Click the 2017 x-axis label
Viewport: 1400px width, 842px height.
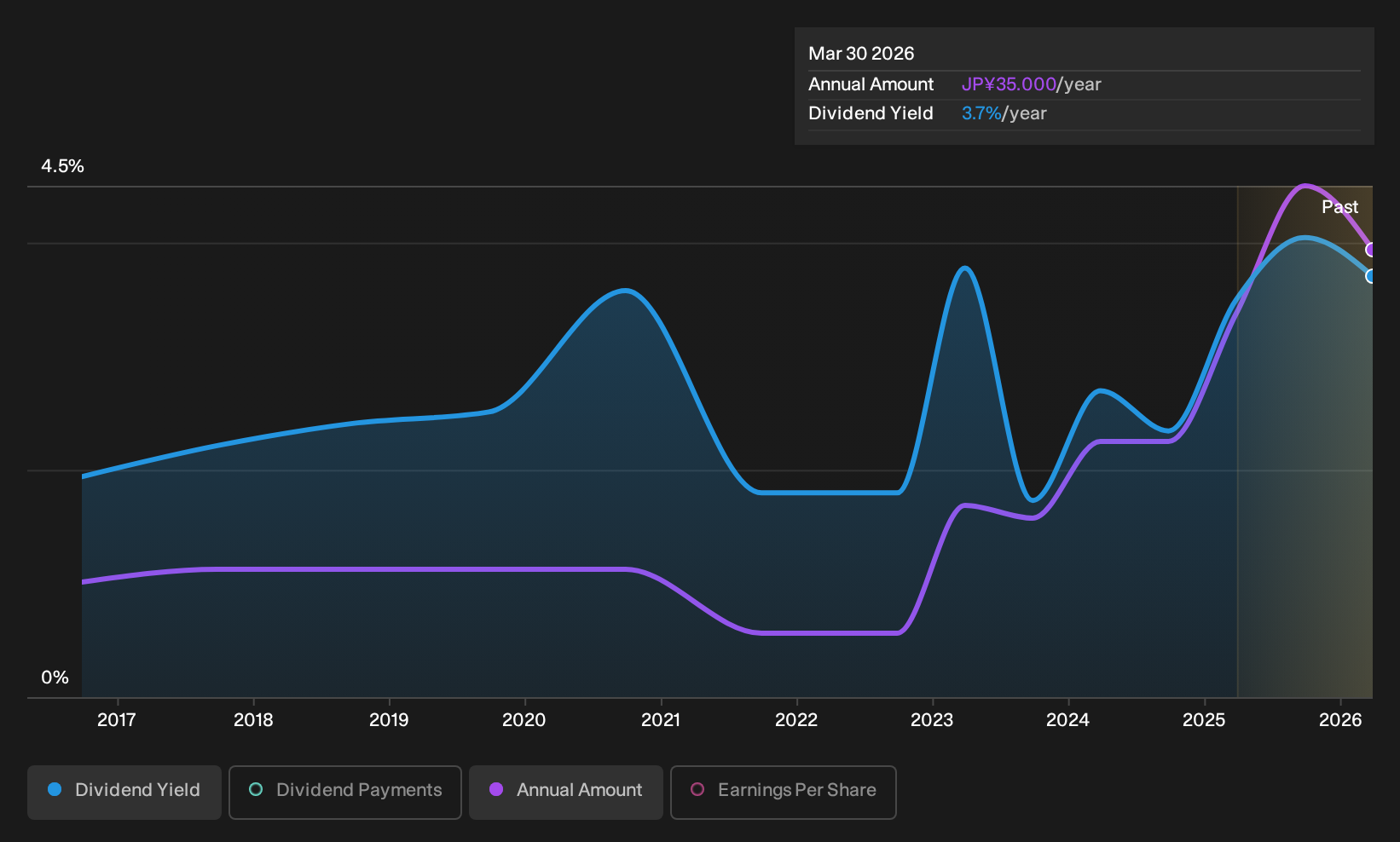point(117,720)
